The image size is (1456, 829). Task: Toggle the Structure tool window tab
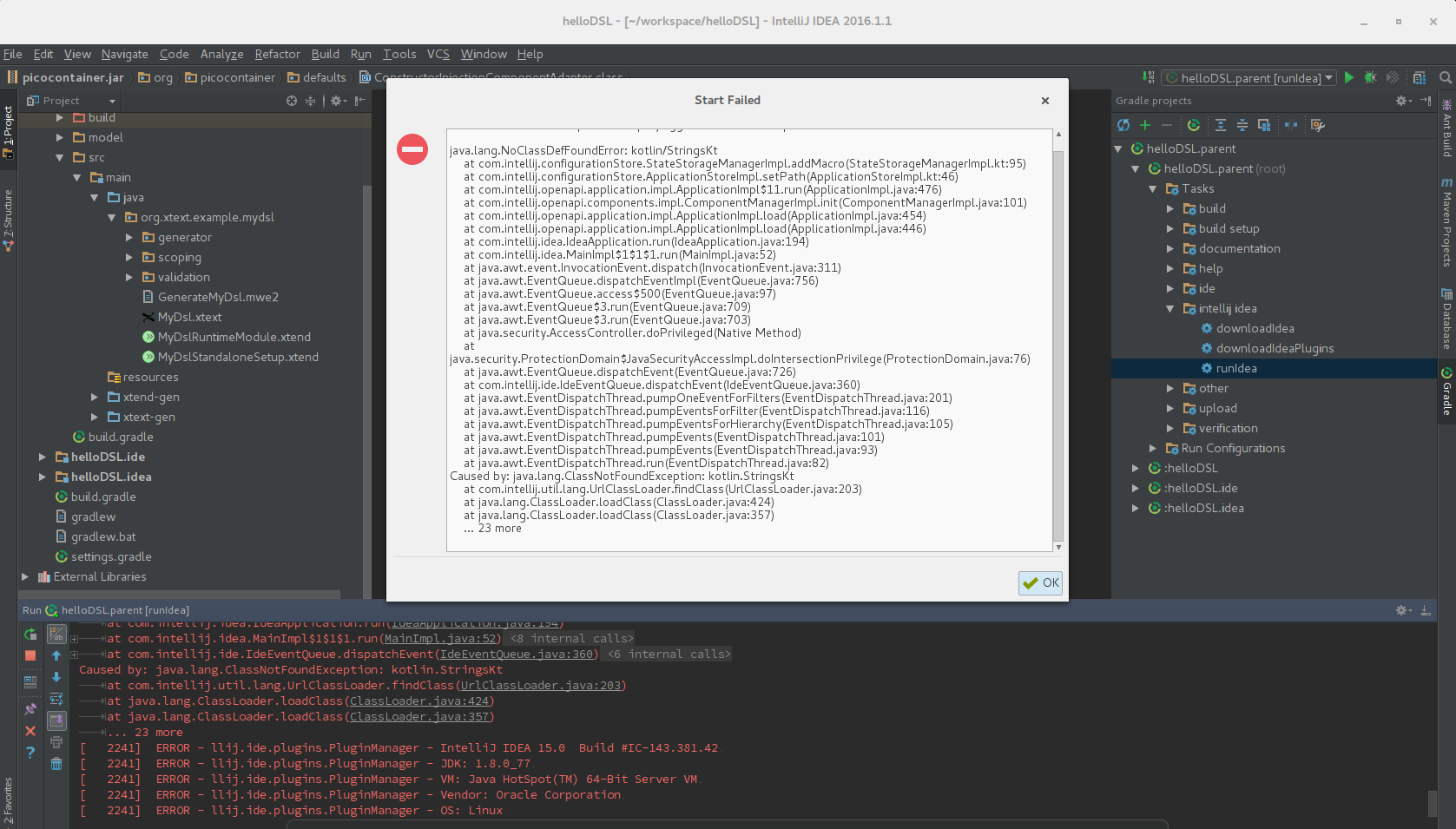[8, 220]
